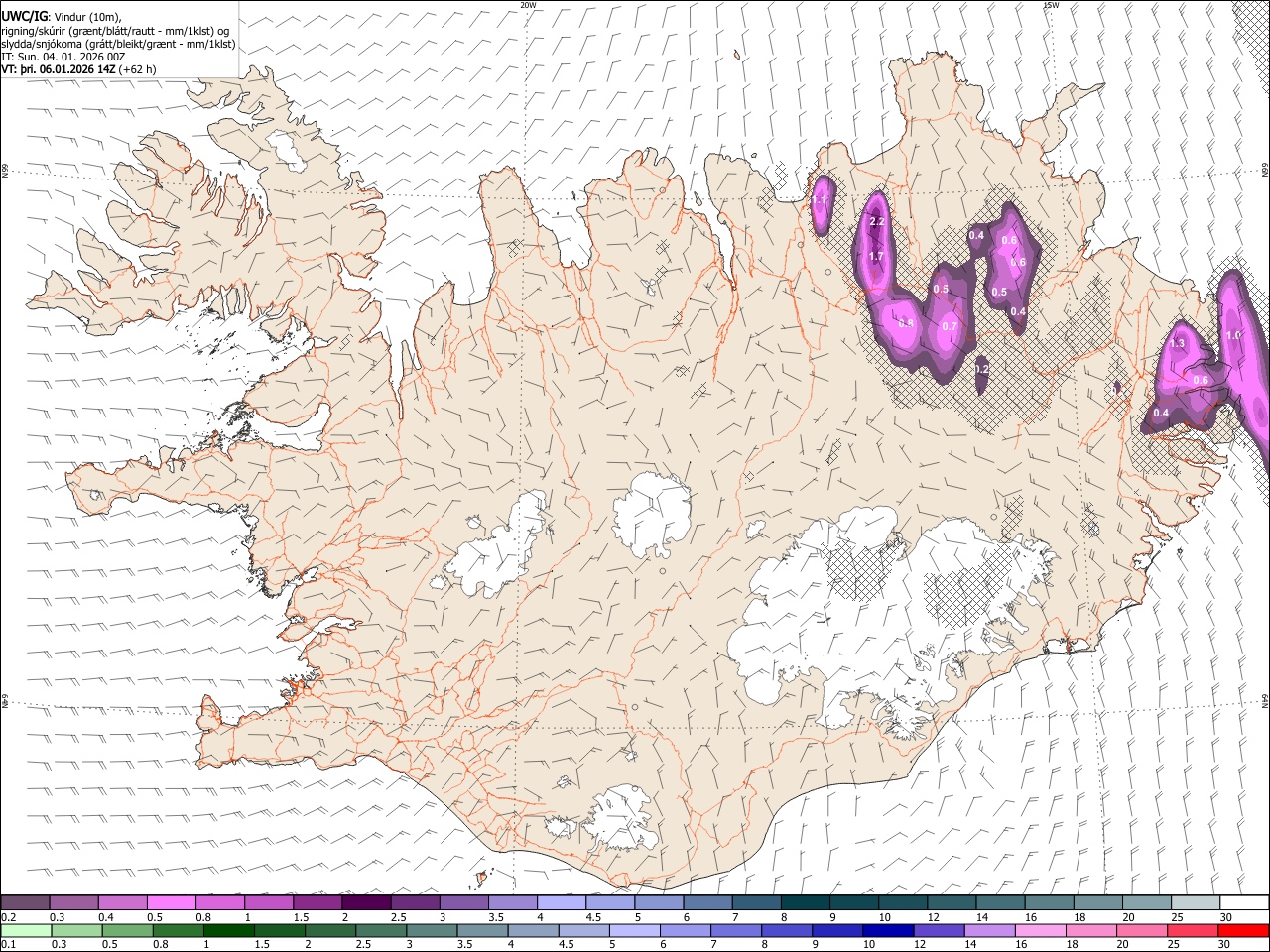Select the 12 violet swatch in lower legend row
The width and height of the screenshot is (1270, 952).
tap(939, 930)
